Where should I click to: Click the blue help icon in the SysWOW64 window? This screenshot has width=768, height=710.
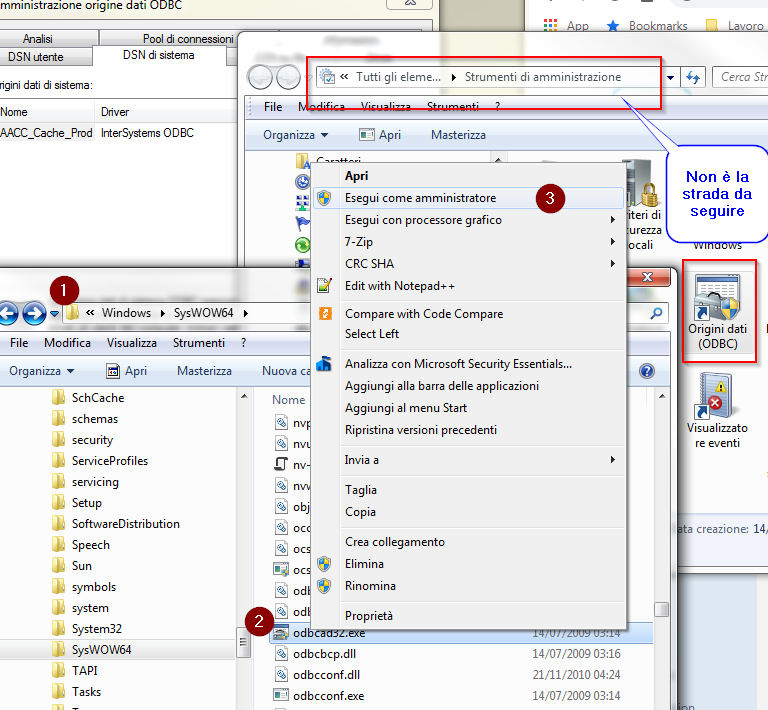[647, 371]
